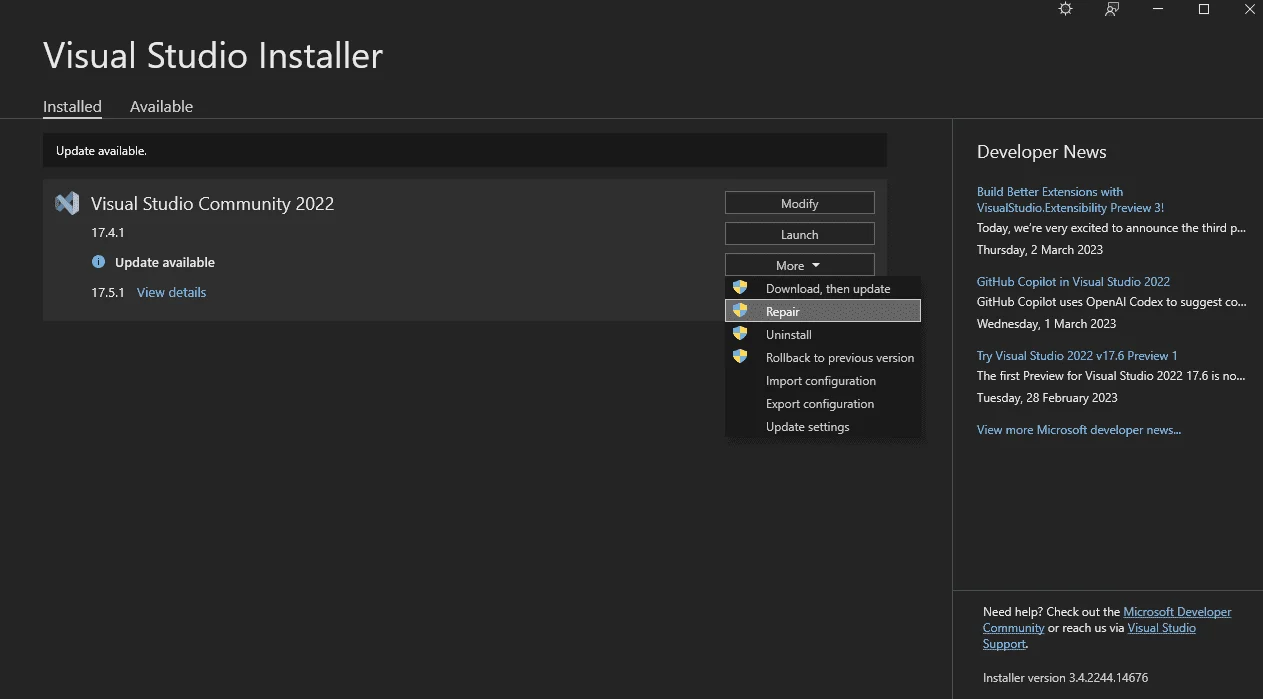This screenshot has height=699, width=1263.
Task: Click the Modify button
Action: tap(799, 203)
